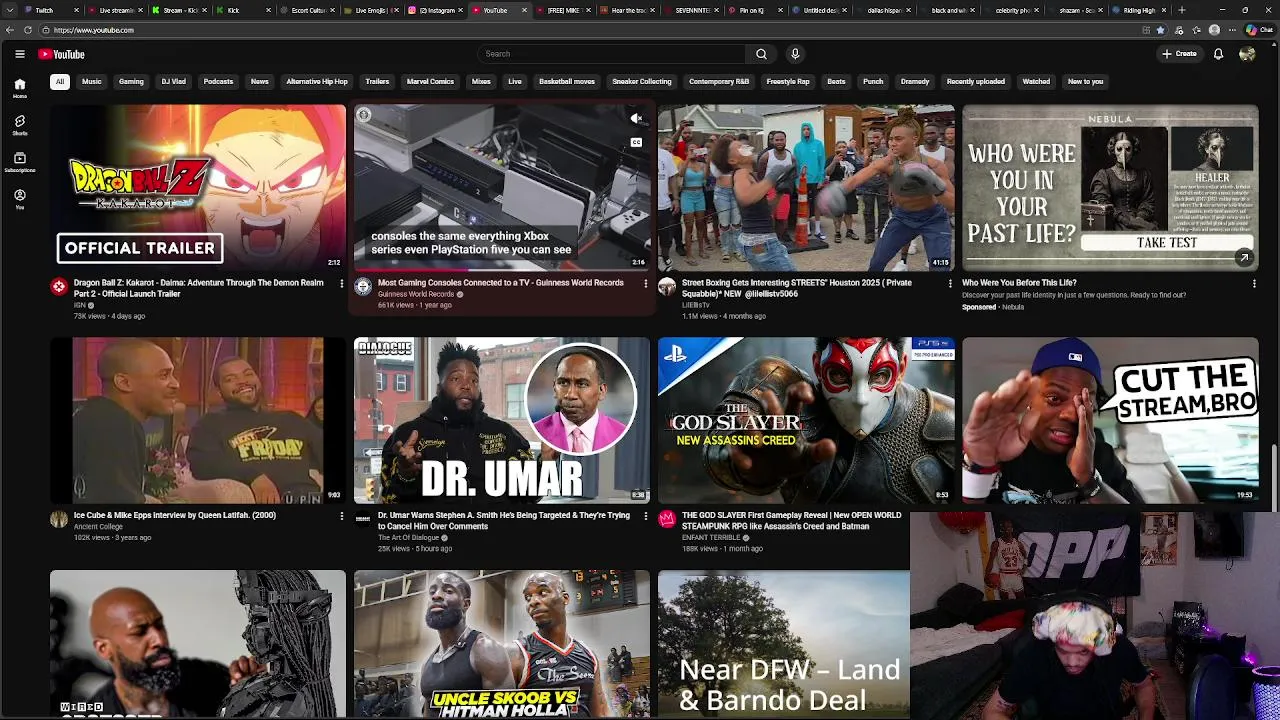Select the Sneaker Collecting chip
Screen dimensions: 1280x720
[x=642, y=82]
